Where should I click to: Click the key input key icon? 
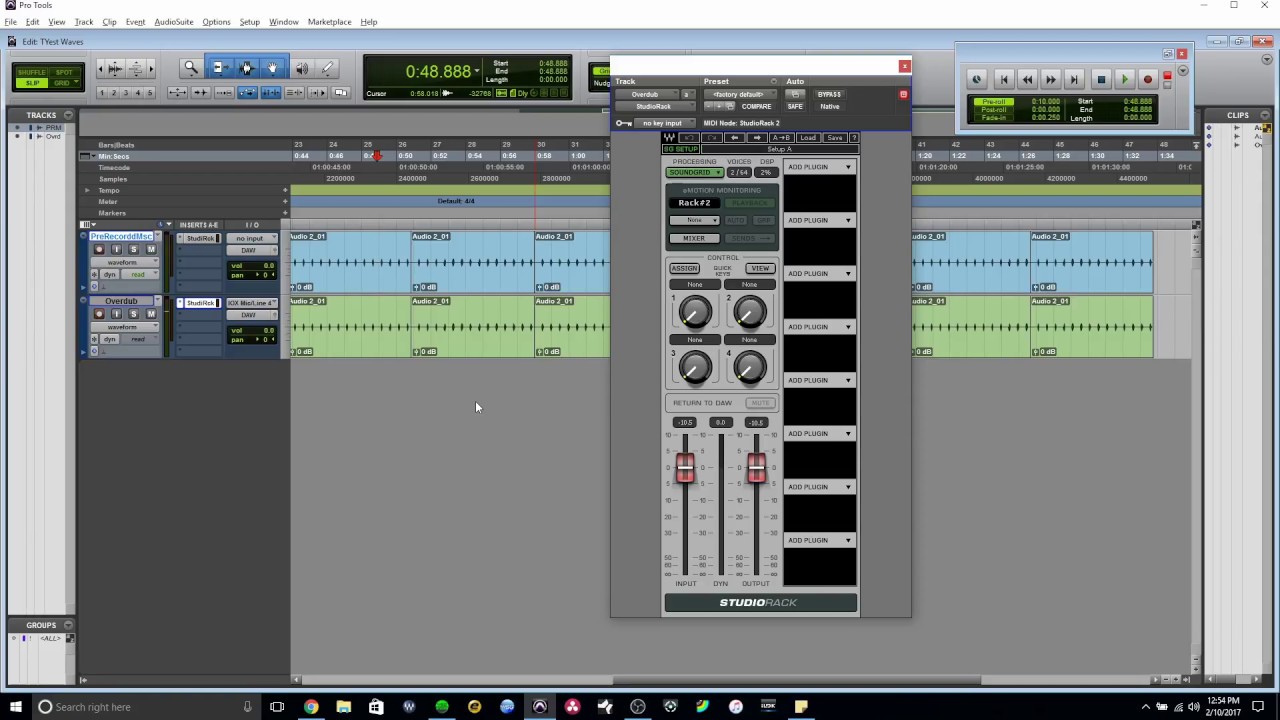click(x=623, y=123)
